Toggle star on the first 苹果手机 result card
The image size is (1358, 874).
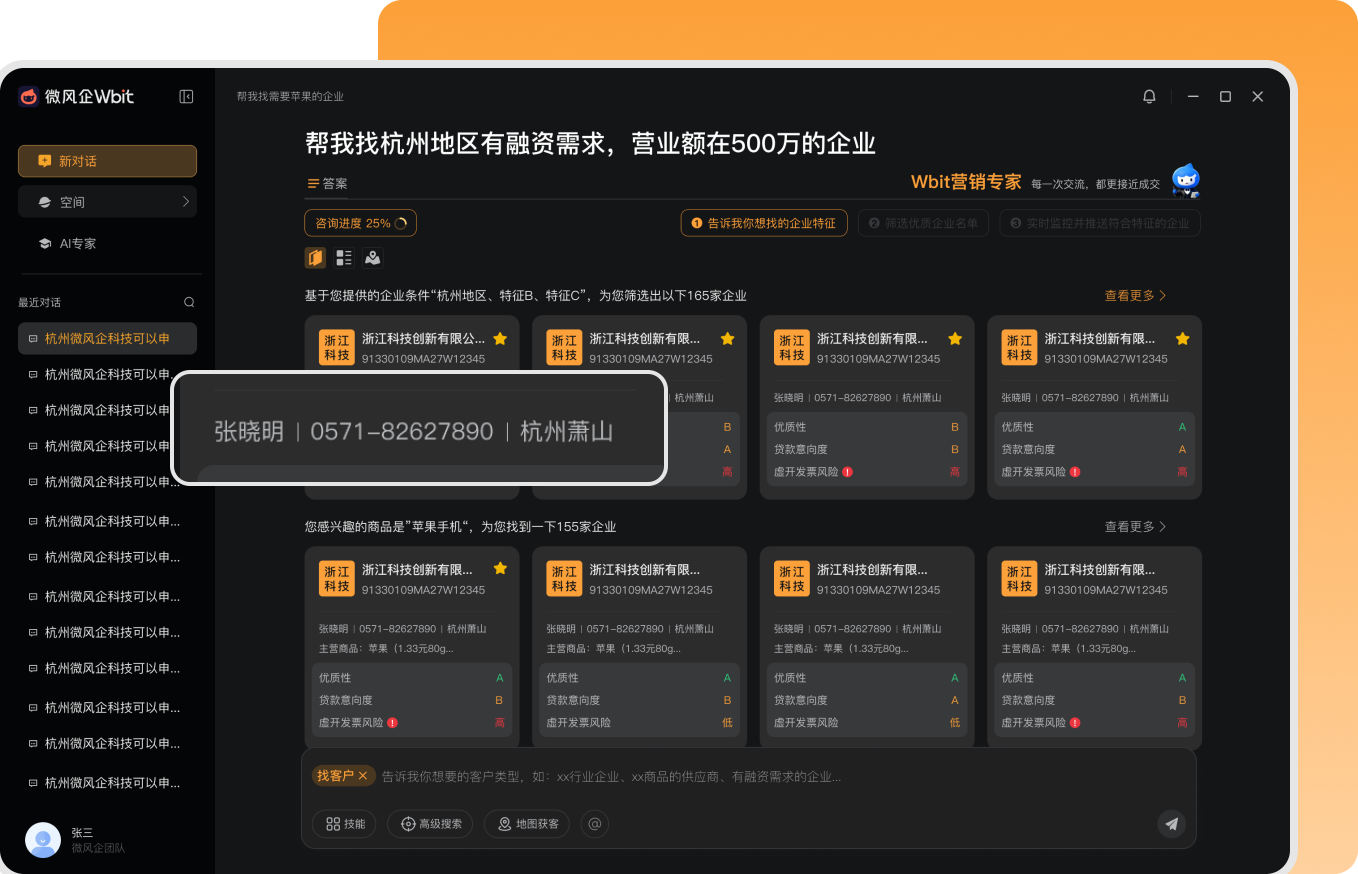pyautogui.click(x=500, y=569)
